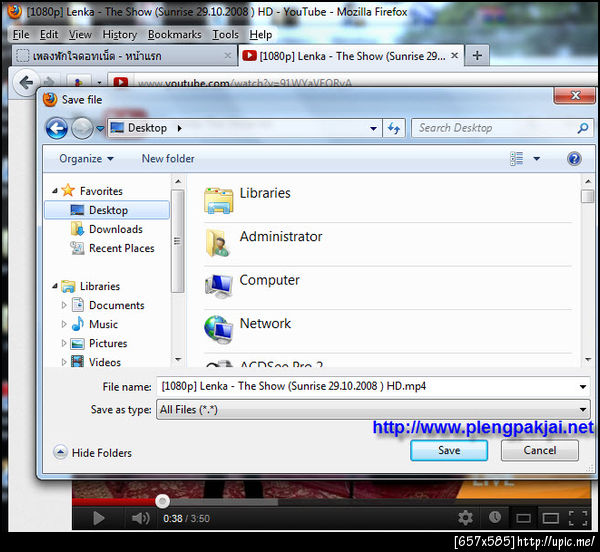Collapse the Libraries group in navigation pane

click(x=55, y=286)
